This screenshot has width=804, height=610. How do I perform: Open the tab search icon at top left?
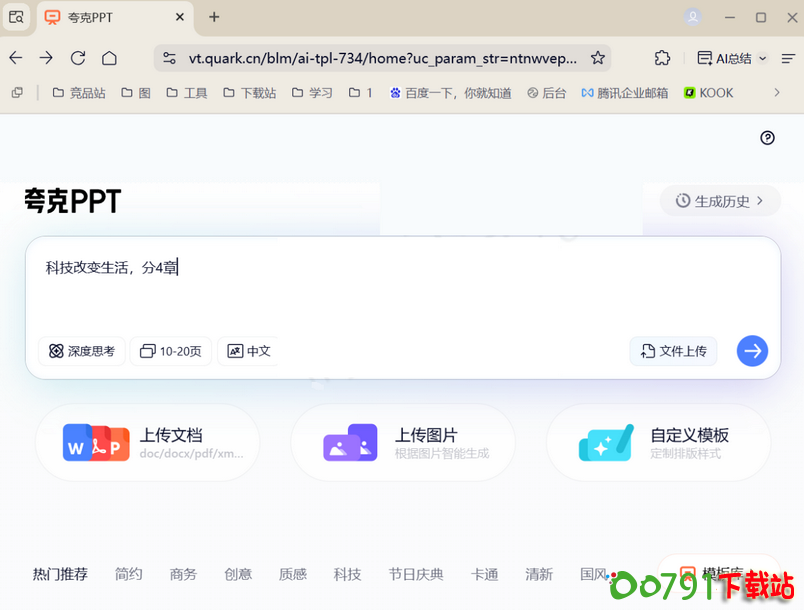pos(16,17)
